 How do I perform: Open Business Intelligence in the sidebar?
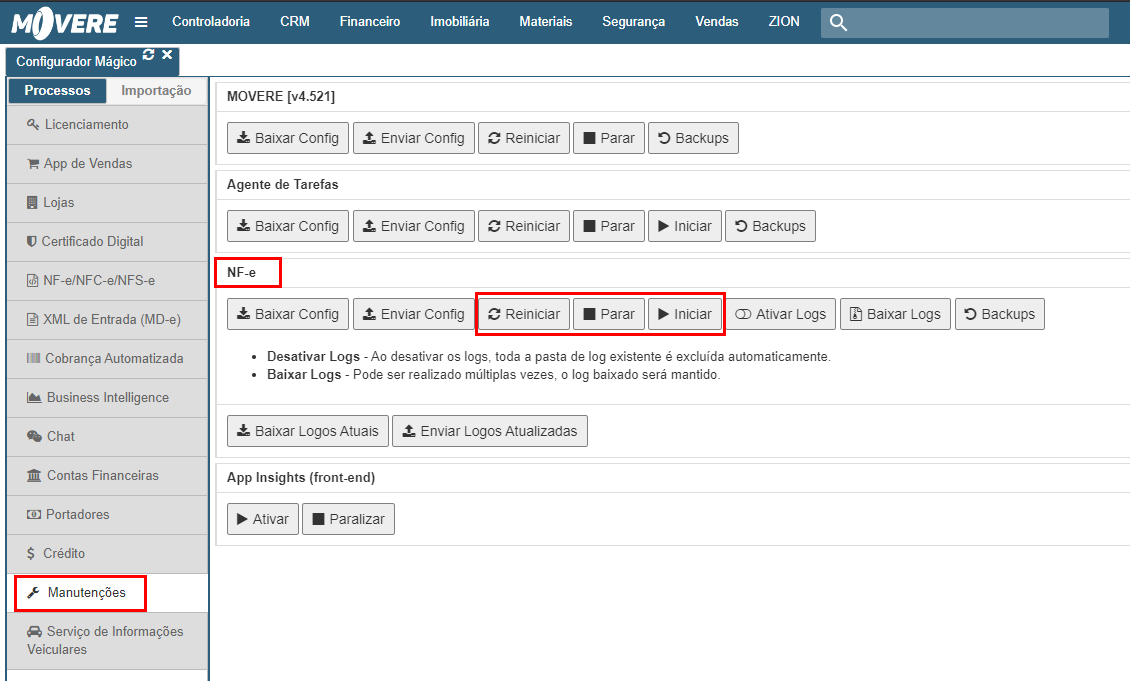pos(107,397)
